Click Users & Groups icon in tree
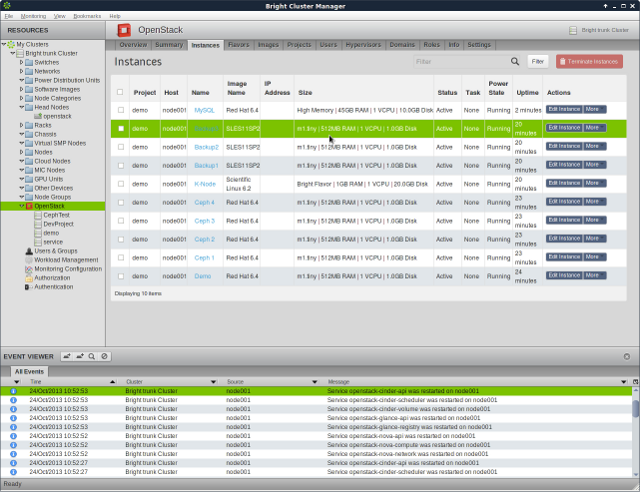640x492 pixels. click(x=29, y=251)
